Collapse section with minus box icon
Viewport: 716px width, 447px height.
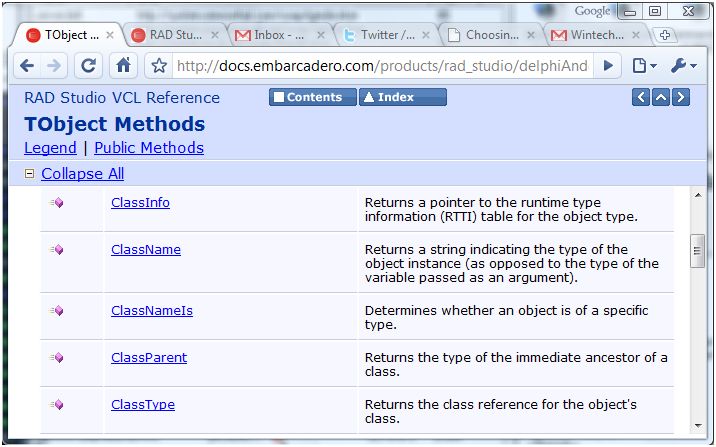point(29,174)
